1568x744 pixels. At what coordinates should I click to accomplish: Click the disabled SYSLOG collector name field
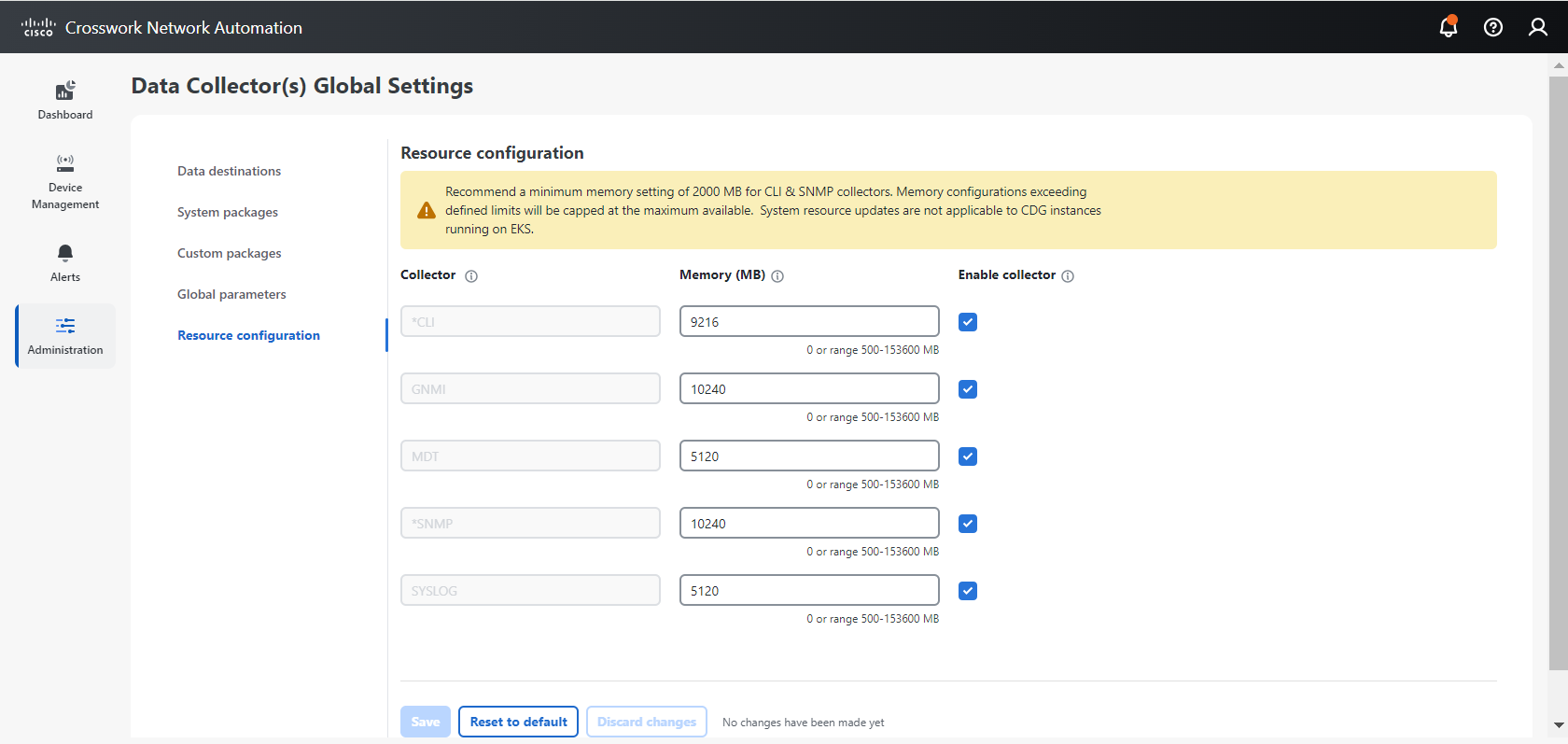click(530, 590)
